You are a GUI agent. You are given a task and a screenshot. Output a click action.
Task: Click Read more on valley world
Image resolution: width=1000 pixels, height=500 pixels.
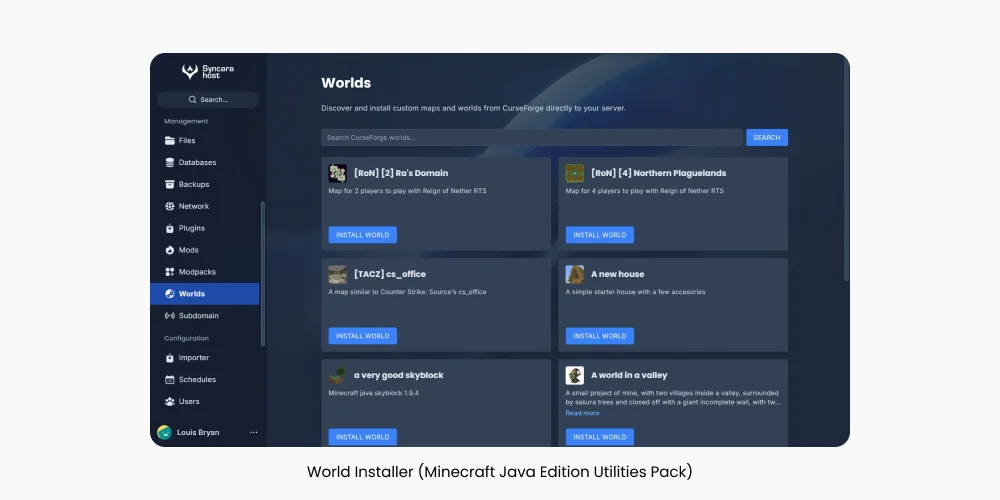point(582,413)
